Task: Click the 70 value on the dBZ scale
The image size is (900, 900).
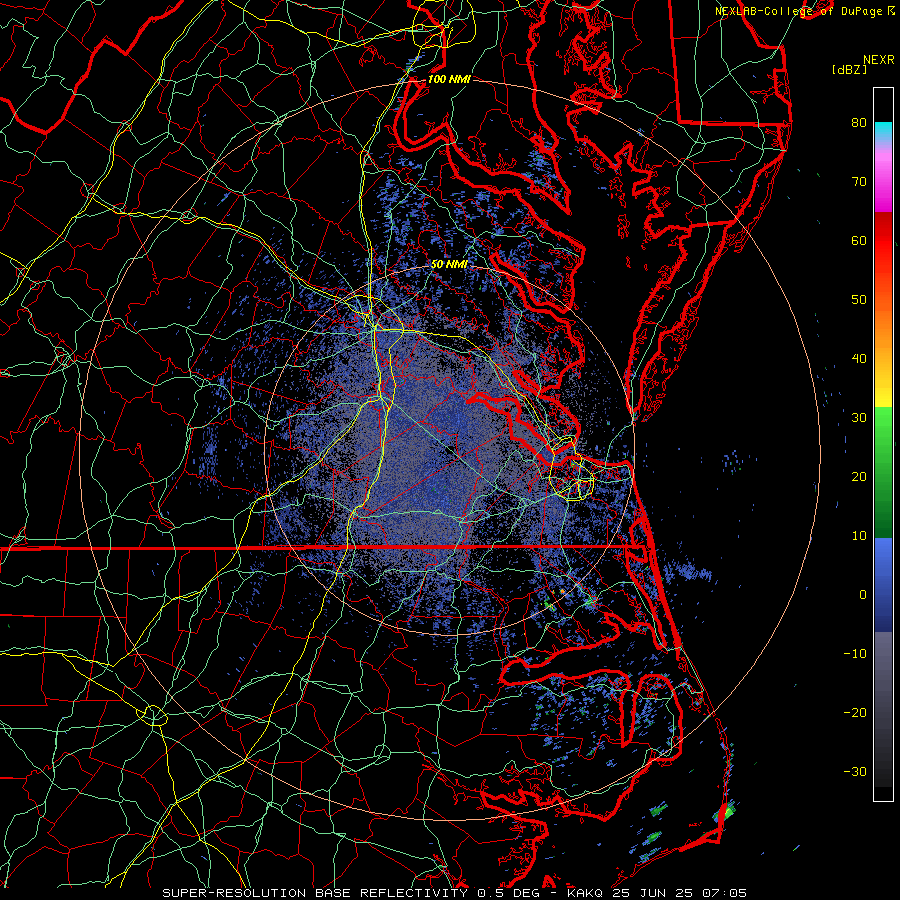Action: (x=859, y=181)
